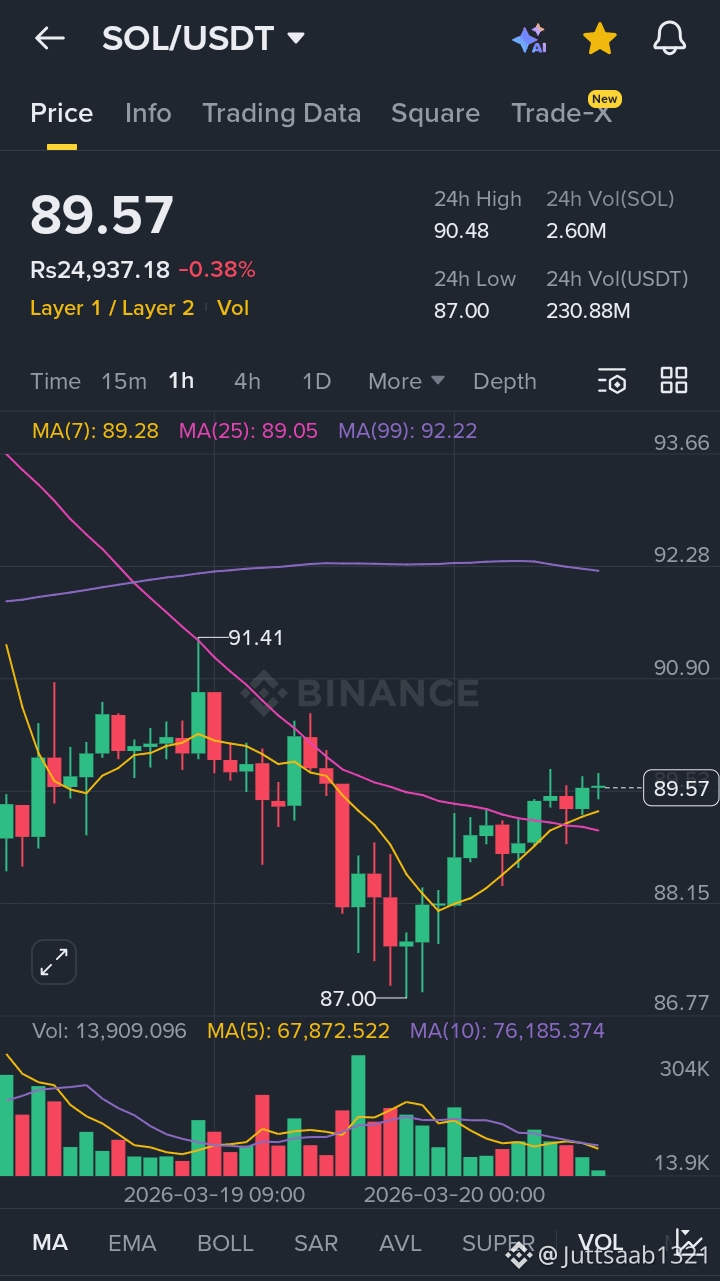Toggle the VOL indicator
720x1281 pixels.
tap(599, 1243)
